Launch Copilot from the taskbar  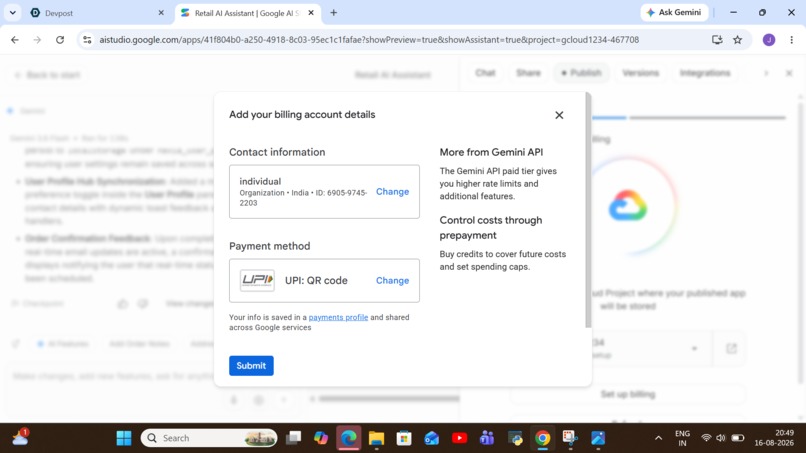(x=321, y=438)
